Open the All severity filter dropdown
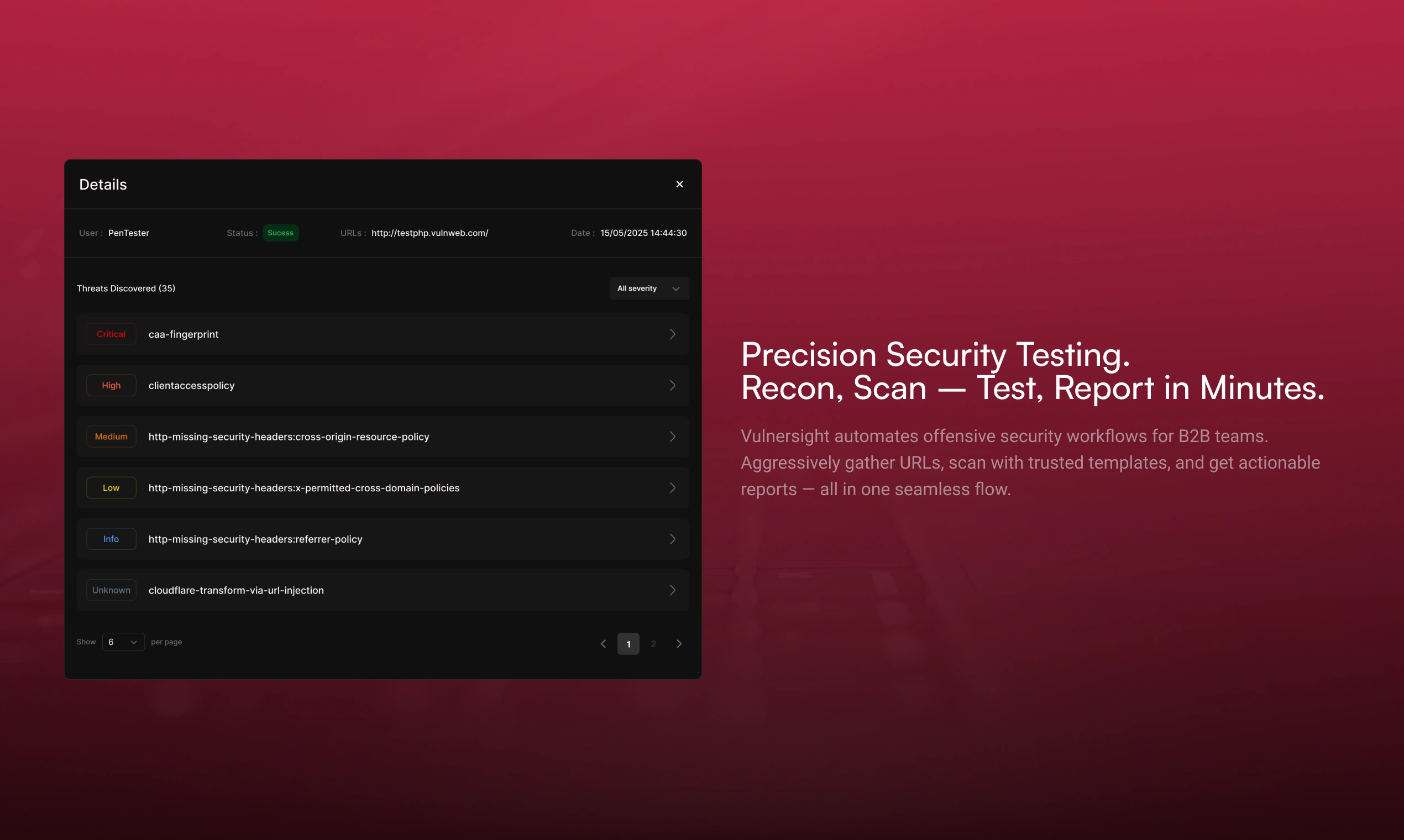The height and width of the screenshot is (840, 1404). 649,288
